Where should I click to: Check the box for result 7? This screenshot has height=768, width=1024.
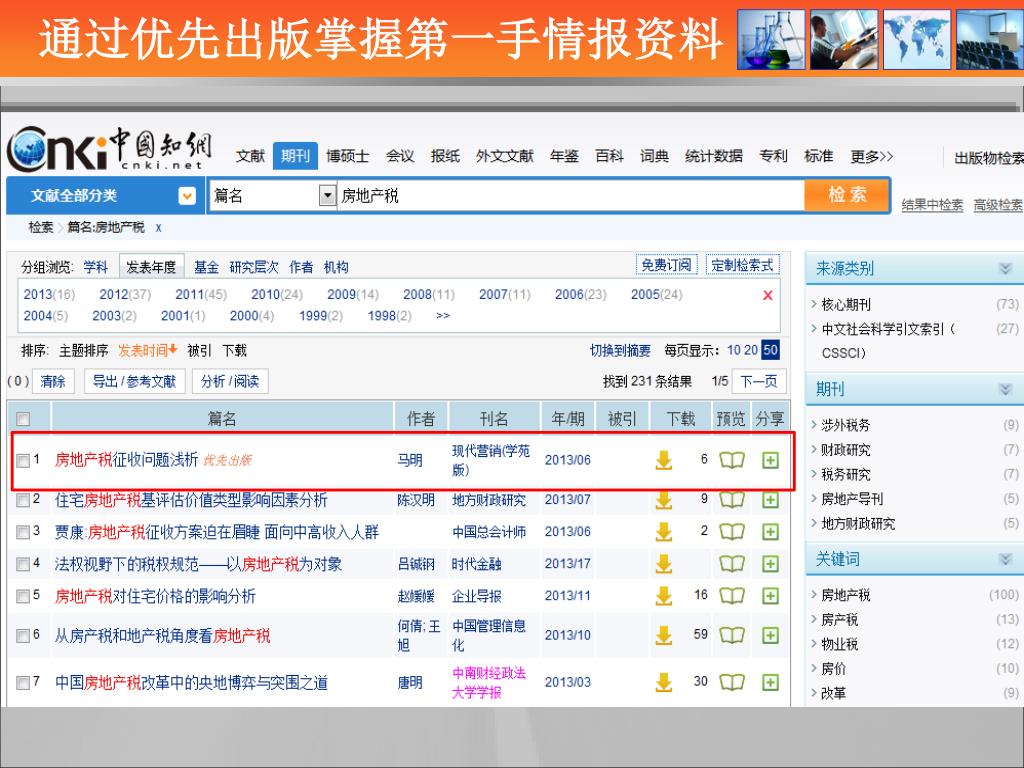(23, 682)
